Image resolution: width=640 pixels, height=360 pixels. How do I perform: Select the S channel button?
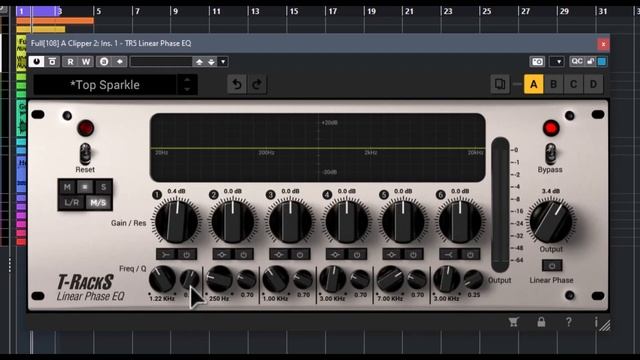point(103,187)
